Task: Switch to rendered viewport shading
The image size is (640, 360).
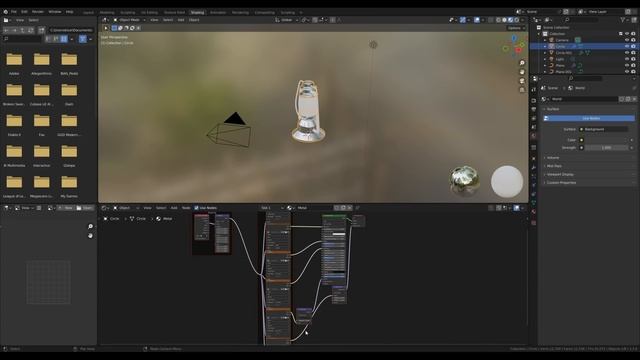Action: click(x=517, y=20)
